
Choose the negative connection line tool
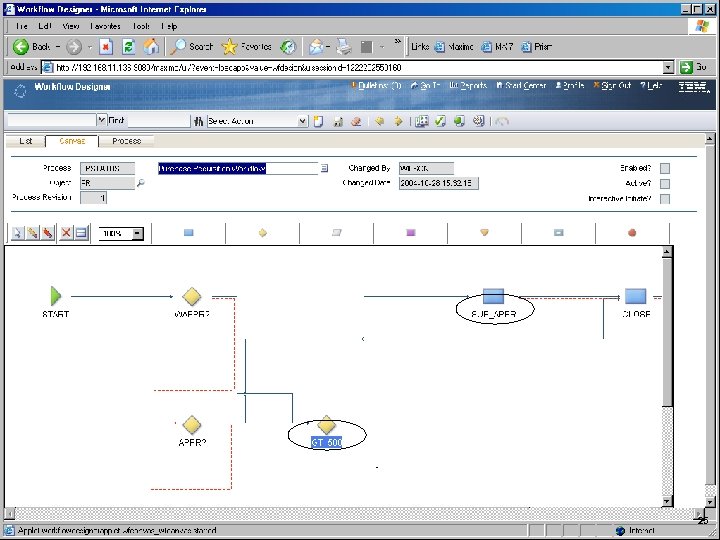(47, 233)
